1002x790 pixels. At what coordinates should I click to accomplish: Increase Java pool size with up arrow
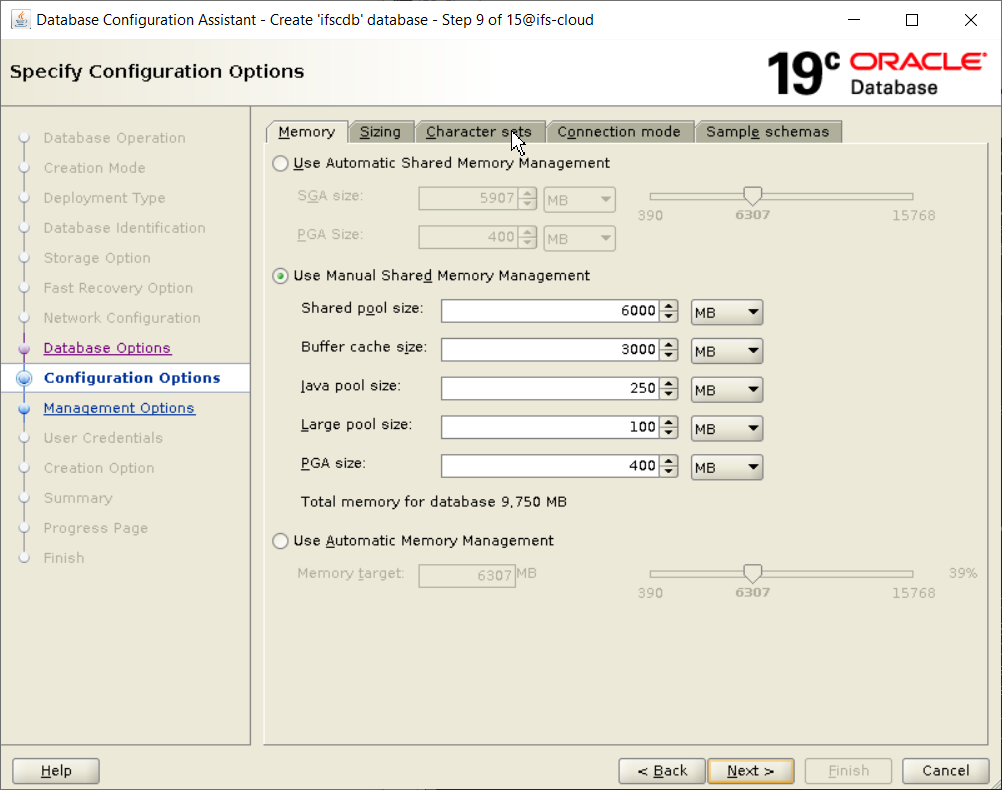(x=669, y=383)
